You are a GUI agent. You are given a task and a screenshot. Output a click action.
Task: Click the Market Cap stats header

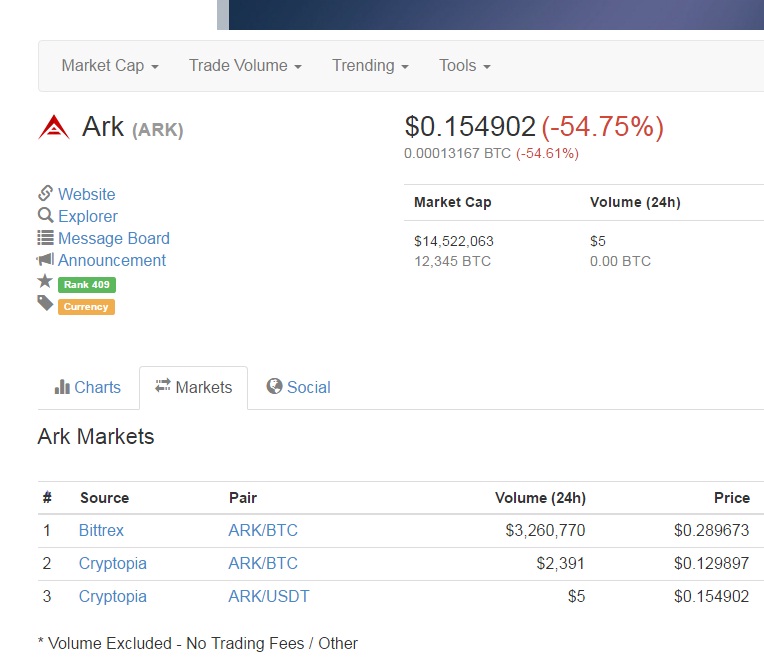(x=453, y=202)
